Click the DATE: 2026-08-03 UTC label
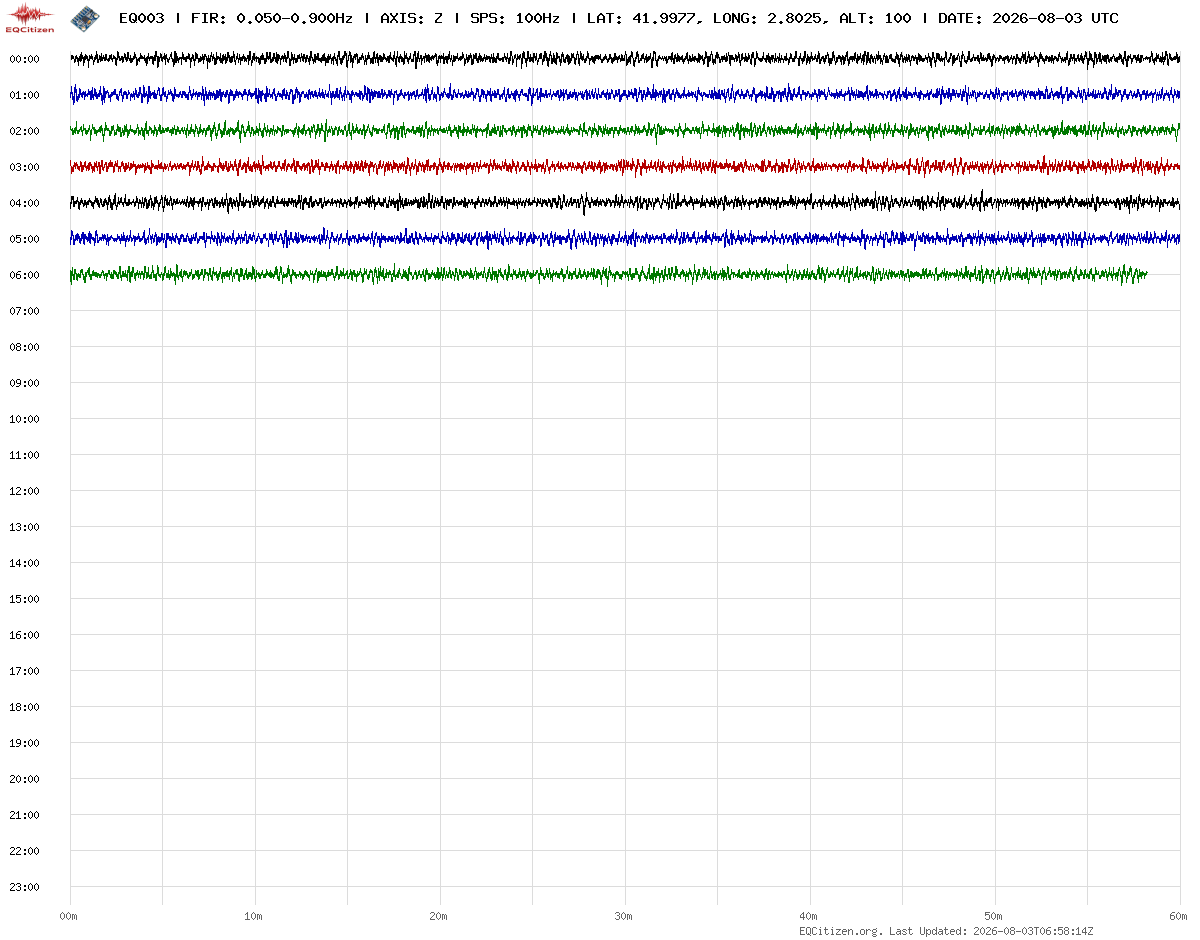The width and height of the screenshot is (1200, 940). [x=1028, y=18]
